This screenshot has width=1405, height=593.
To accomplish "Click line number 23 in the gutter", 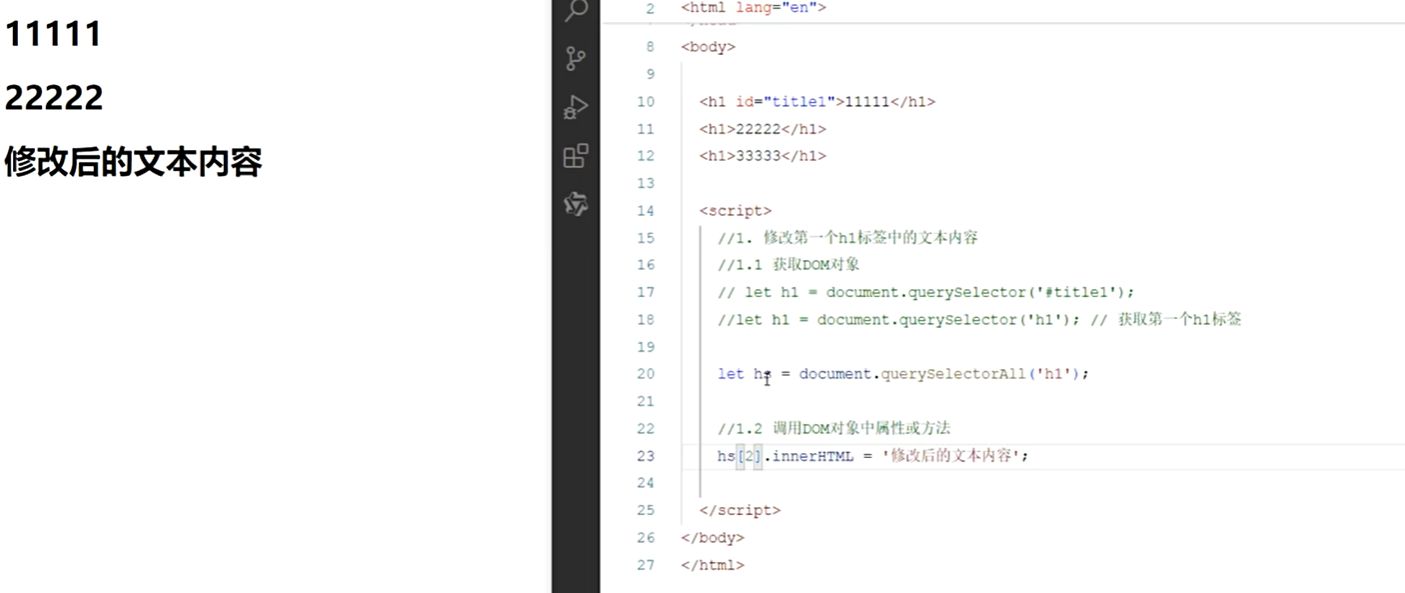I will 645,455.
